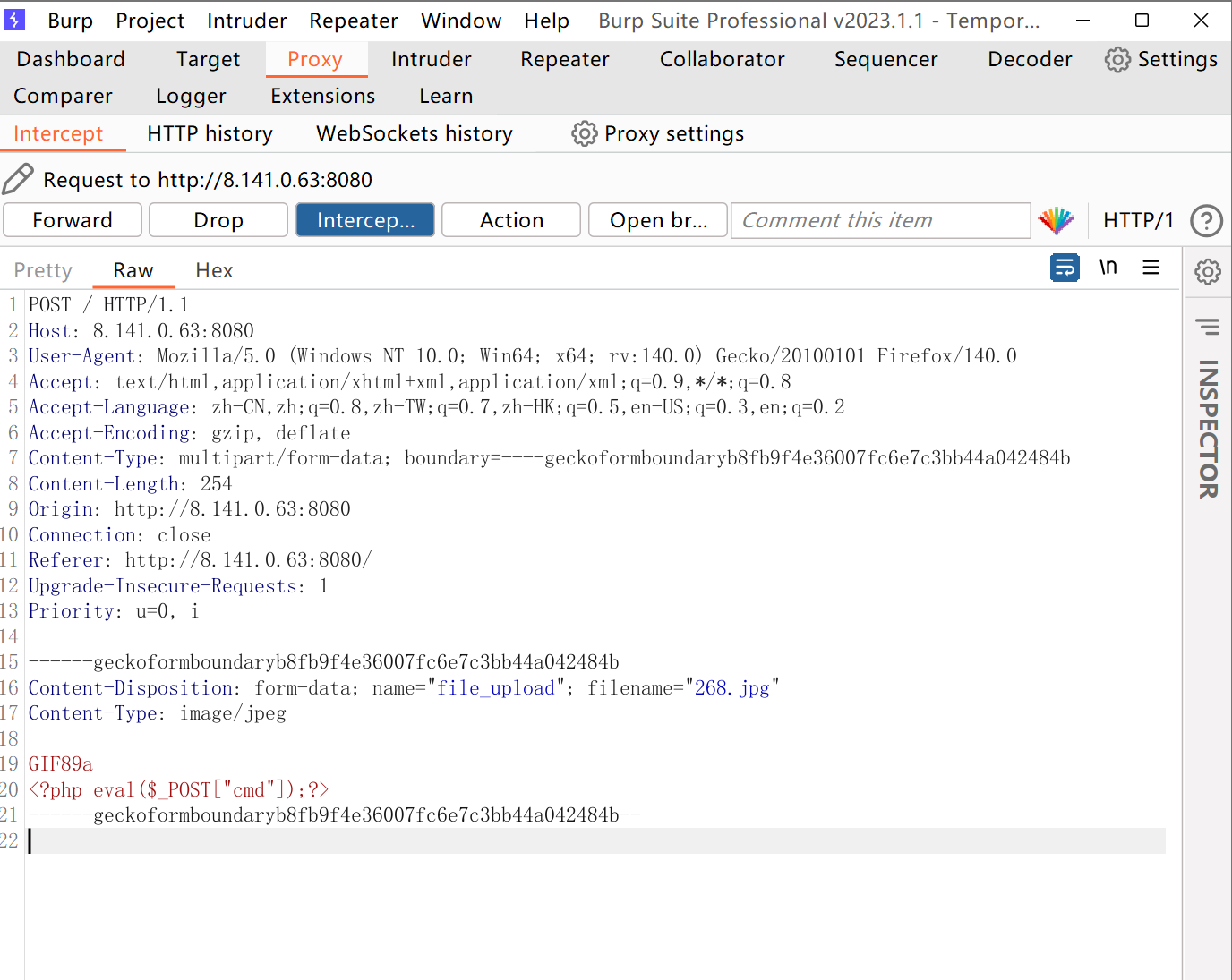1232x980 pixels.
Task: Click the PHP eval payload line
Action: (178, 790)
